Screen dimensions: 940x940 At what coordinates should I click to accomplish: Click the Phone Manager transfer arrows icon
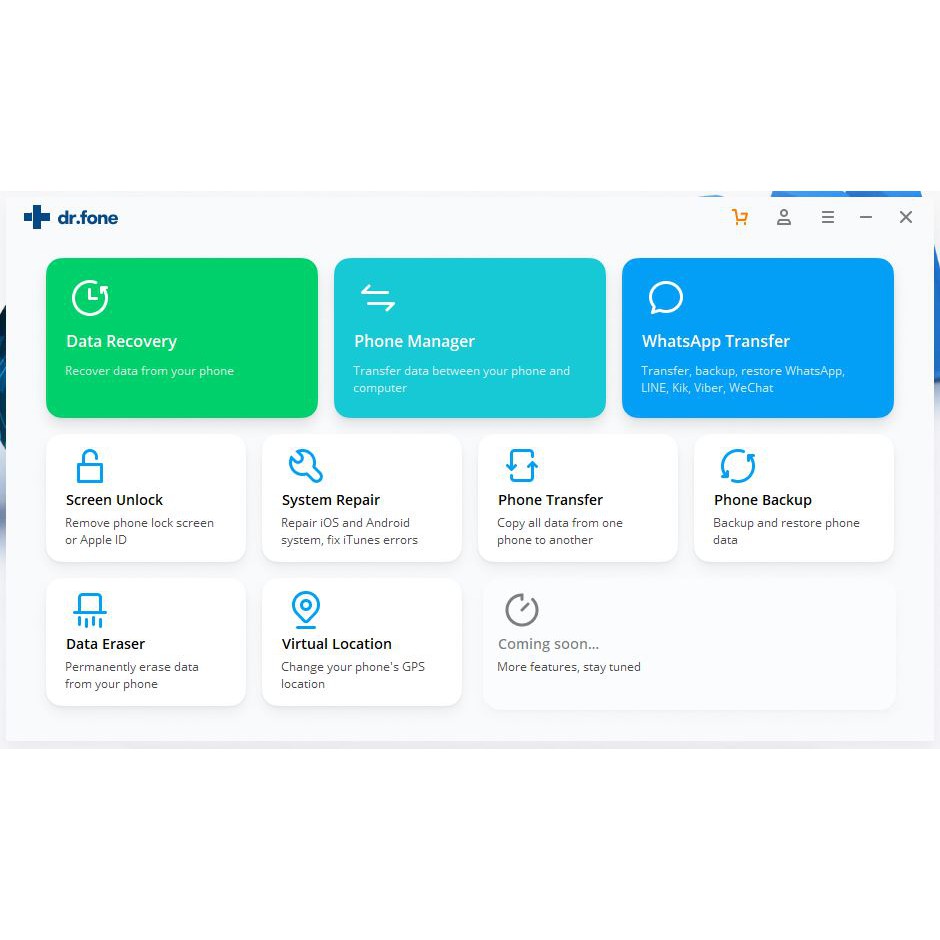pyautogui.click(x=378, y=298)
